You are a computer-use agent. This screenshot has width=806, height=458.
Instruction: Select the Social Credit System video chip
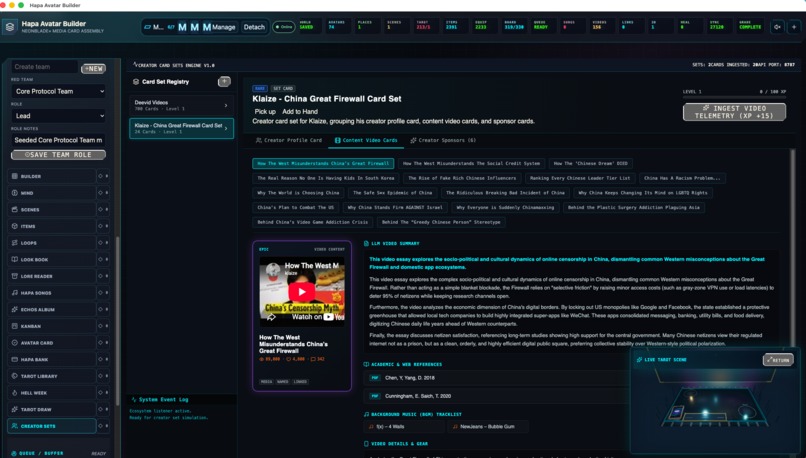tap(471, 163)
